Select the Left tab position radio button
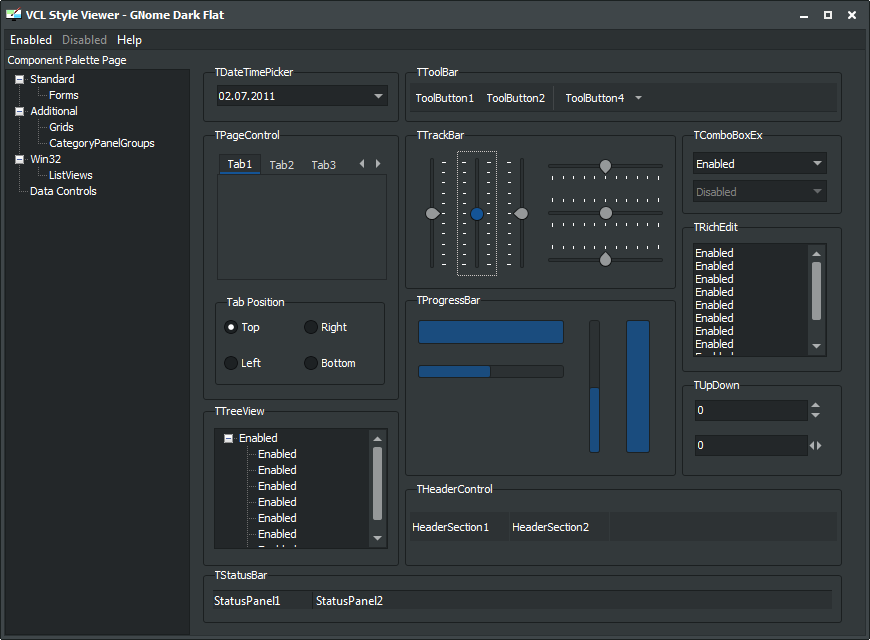The width and height of the screenshot is (870, 640). point(231,363)
